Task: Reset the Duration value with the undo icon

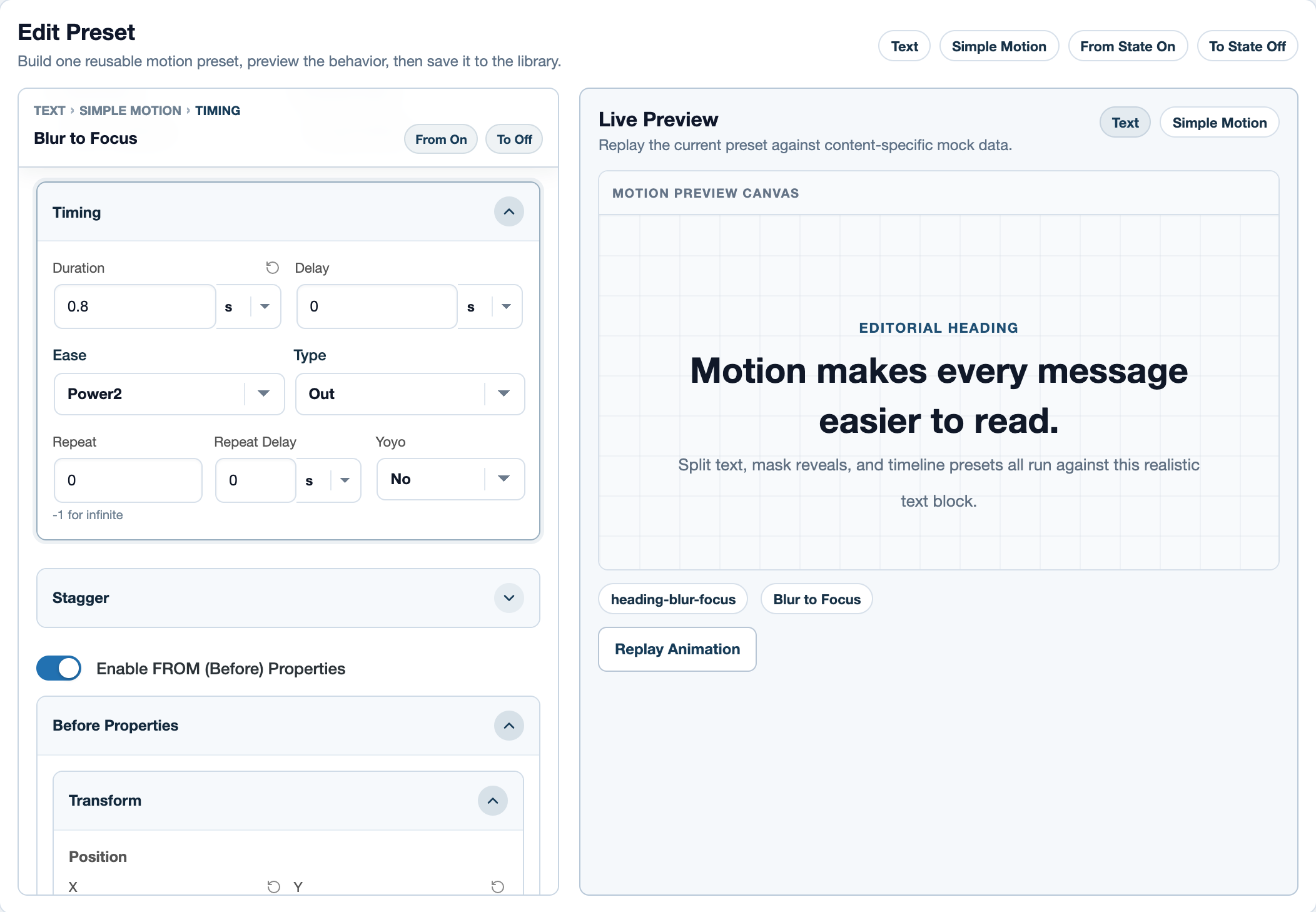Action: (272, 268)
